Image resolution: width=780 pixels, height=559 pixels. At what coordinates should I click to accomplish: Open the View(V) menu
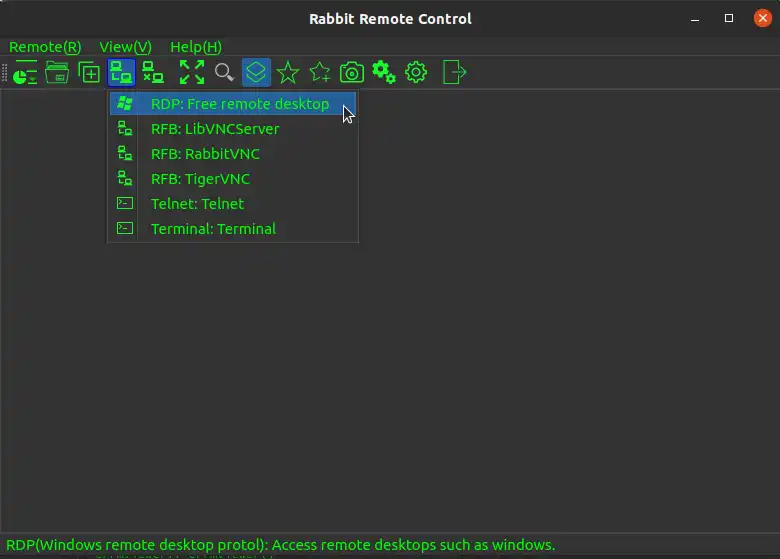point(125,47)
